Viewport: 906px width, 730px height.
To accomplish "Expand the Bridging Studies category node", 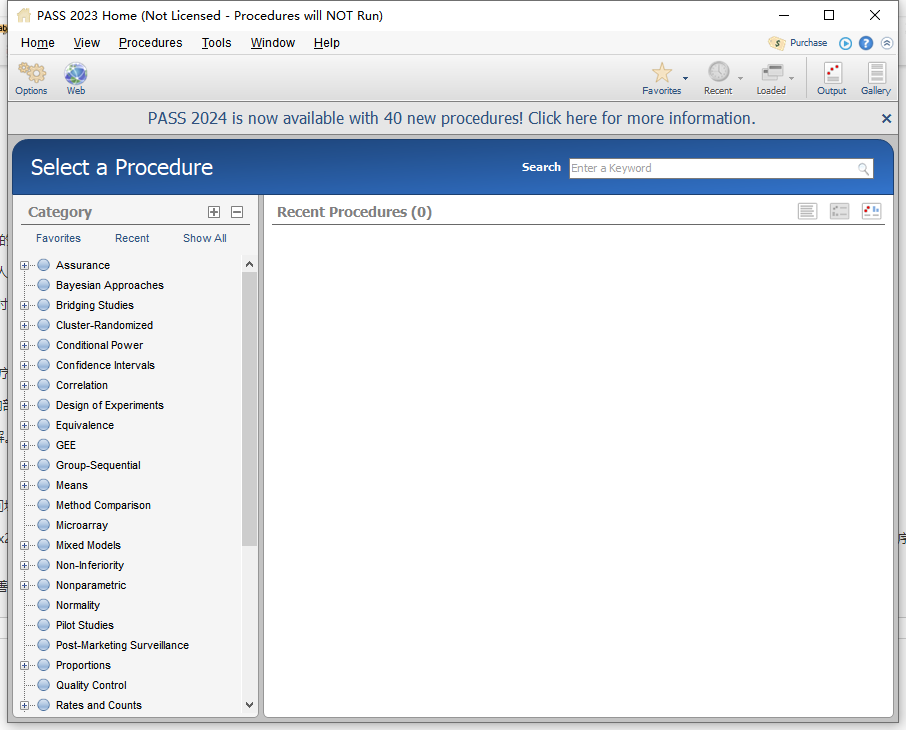I will 24,305.
